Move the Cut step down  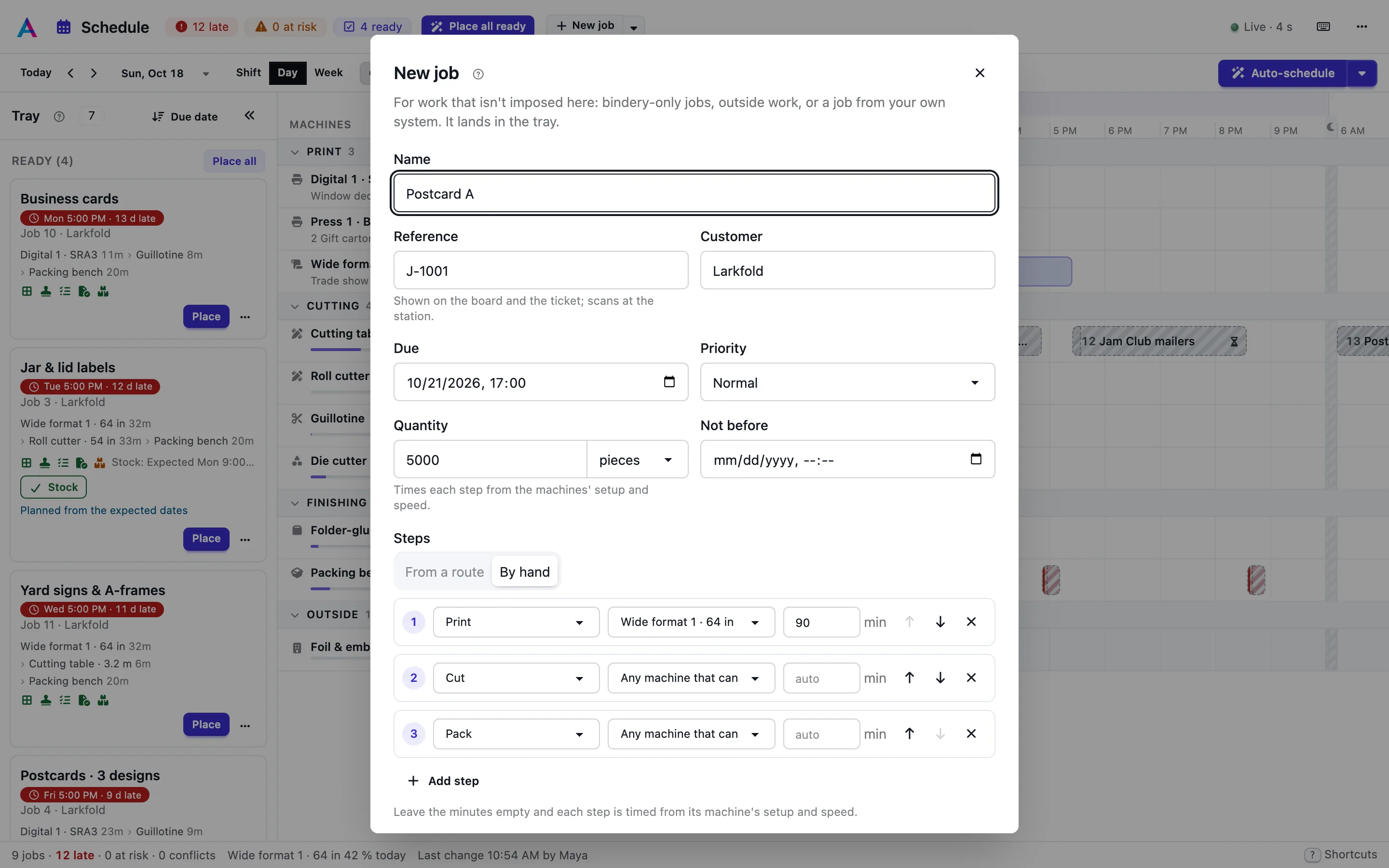coord(940,678)
